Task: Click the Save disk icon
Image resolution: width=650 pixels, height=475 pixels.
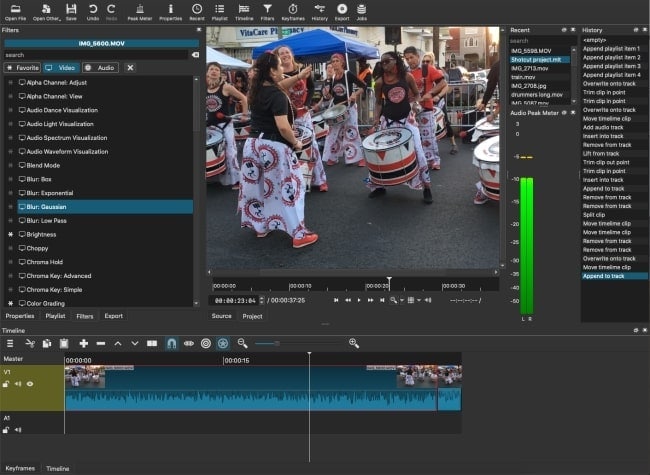Action: click(x=71, y=11)
